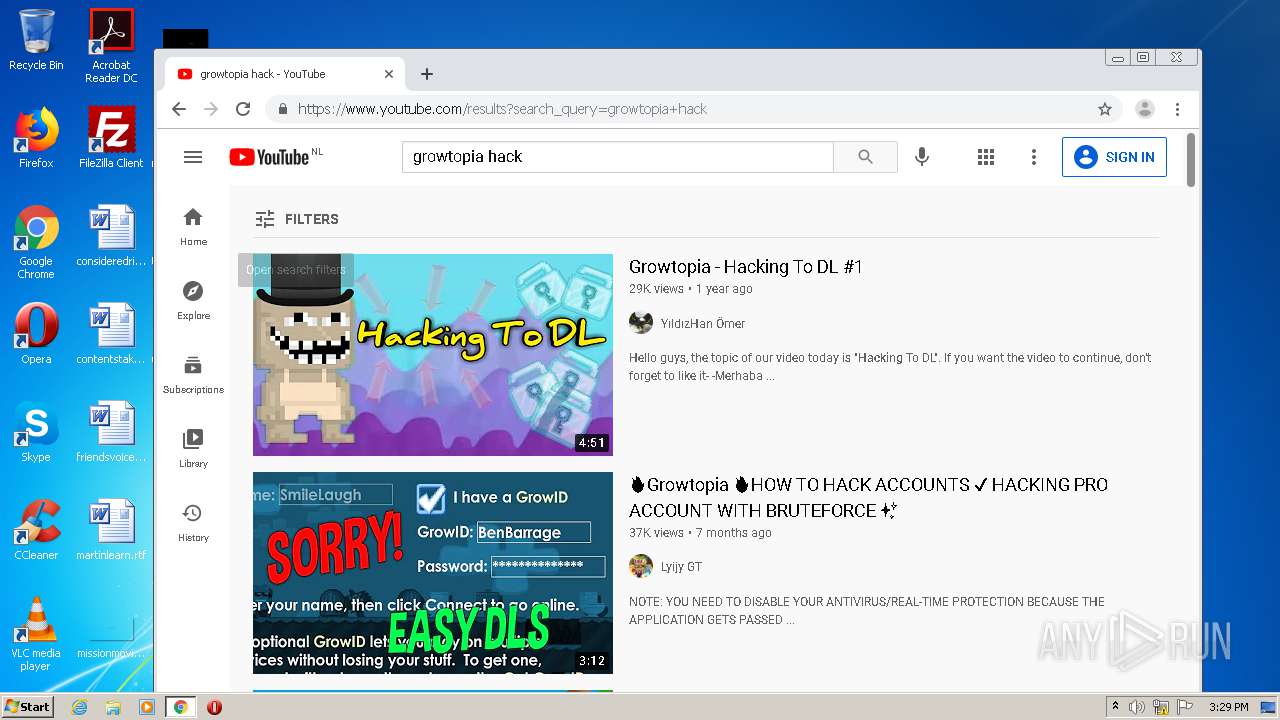Click the EASY DLS video thumbnail
1280x720 pixels.
point(433,573)
